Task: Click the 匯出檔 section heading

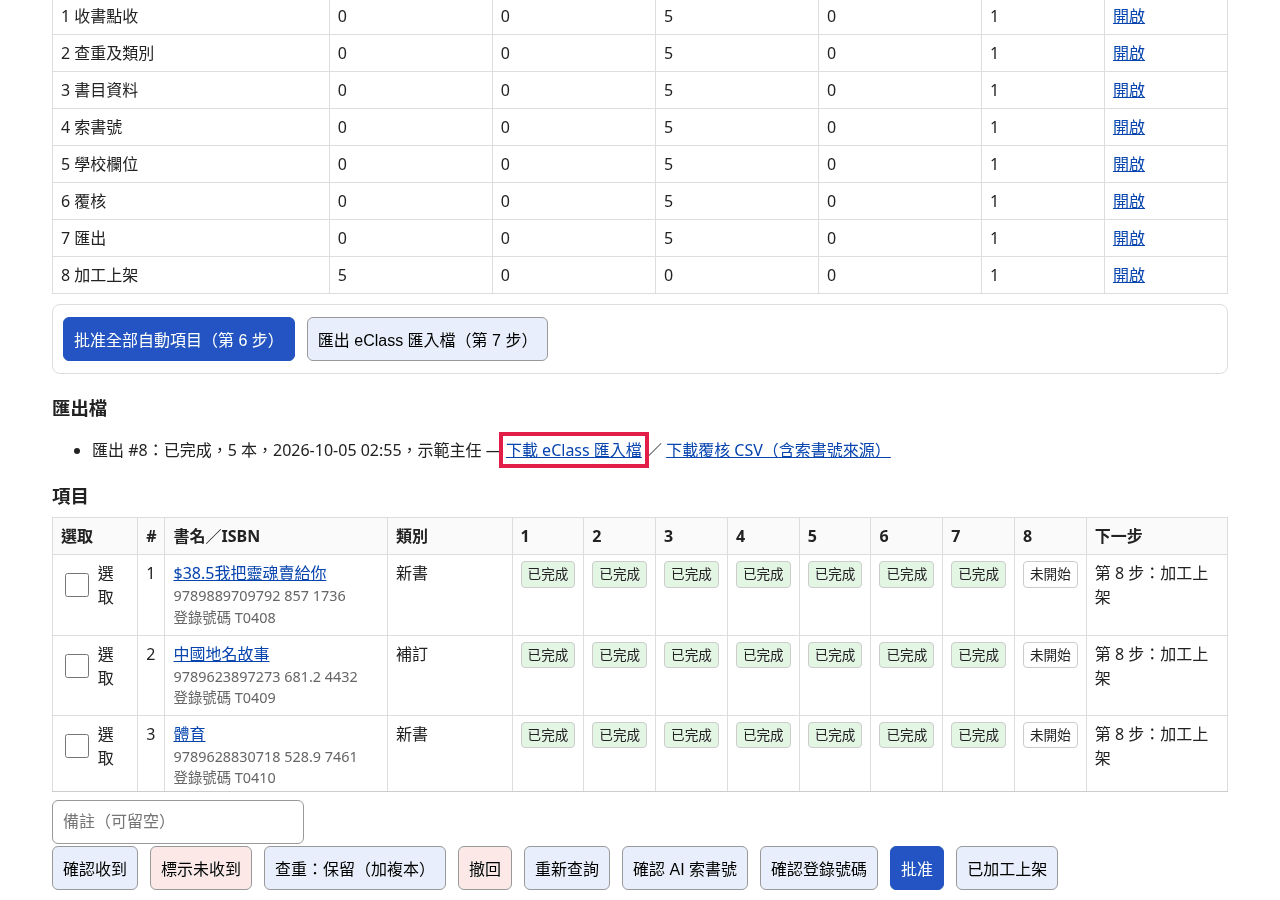Action: click(x=80, y=408)
